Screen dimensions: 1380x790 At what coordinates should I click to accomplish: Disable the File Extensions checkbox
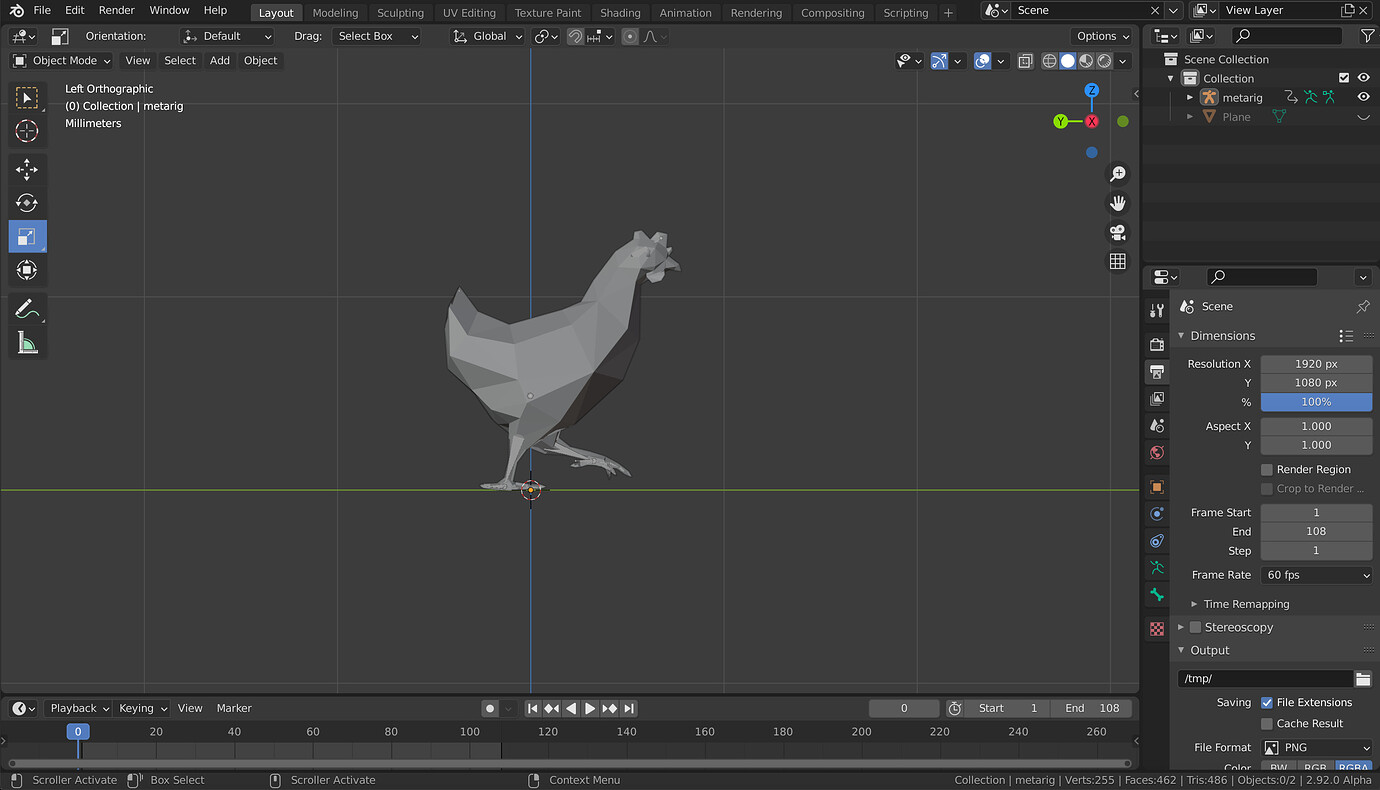pyautogui.click(x=1267, y=702)
